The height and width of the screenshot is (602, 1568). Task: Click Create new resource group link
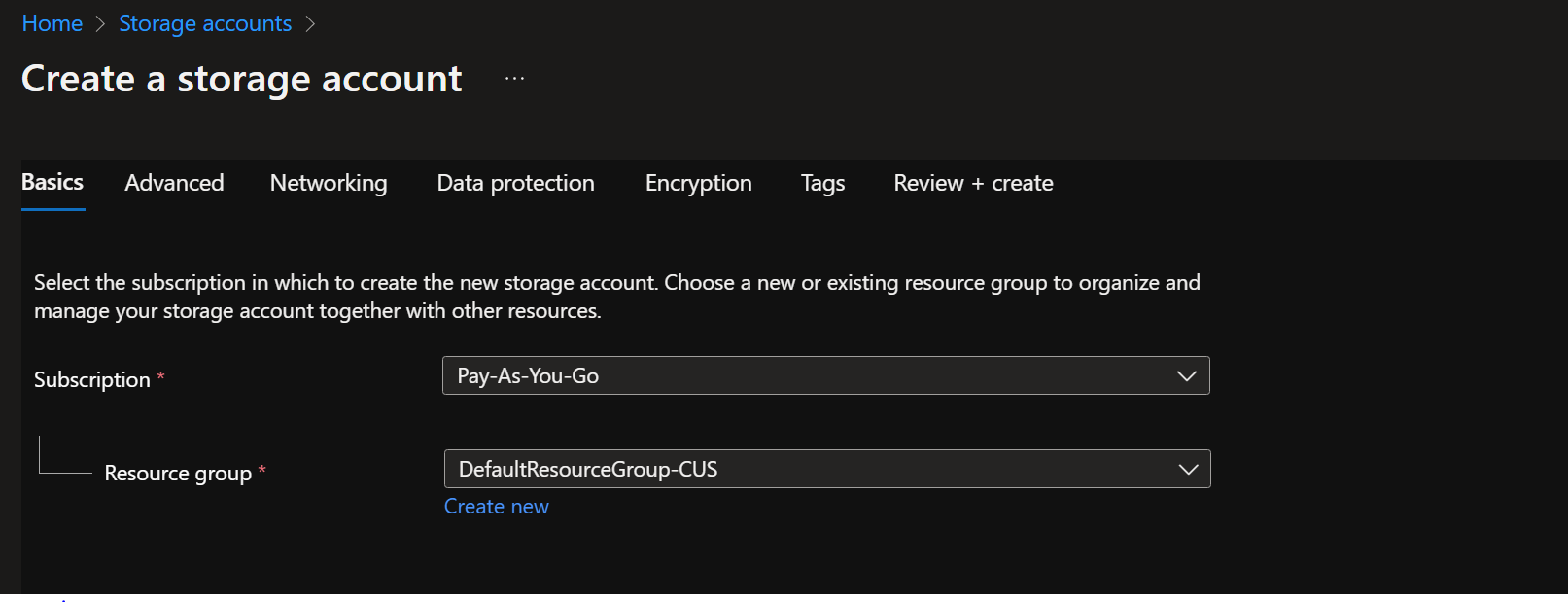point(496,507)
